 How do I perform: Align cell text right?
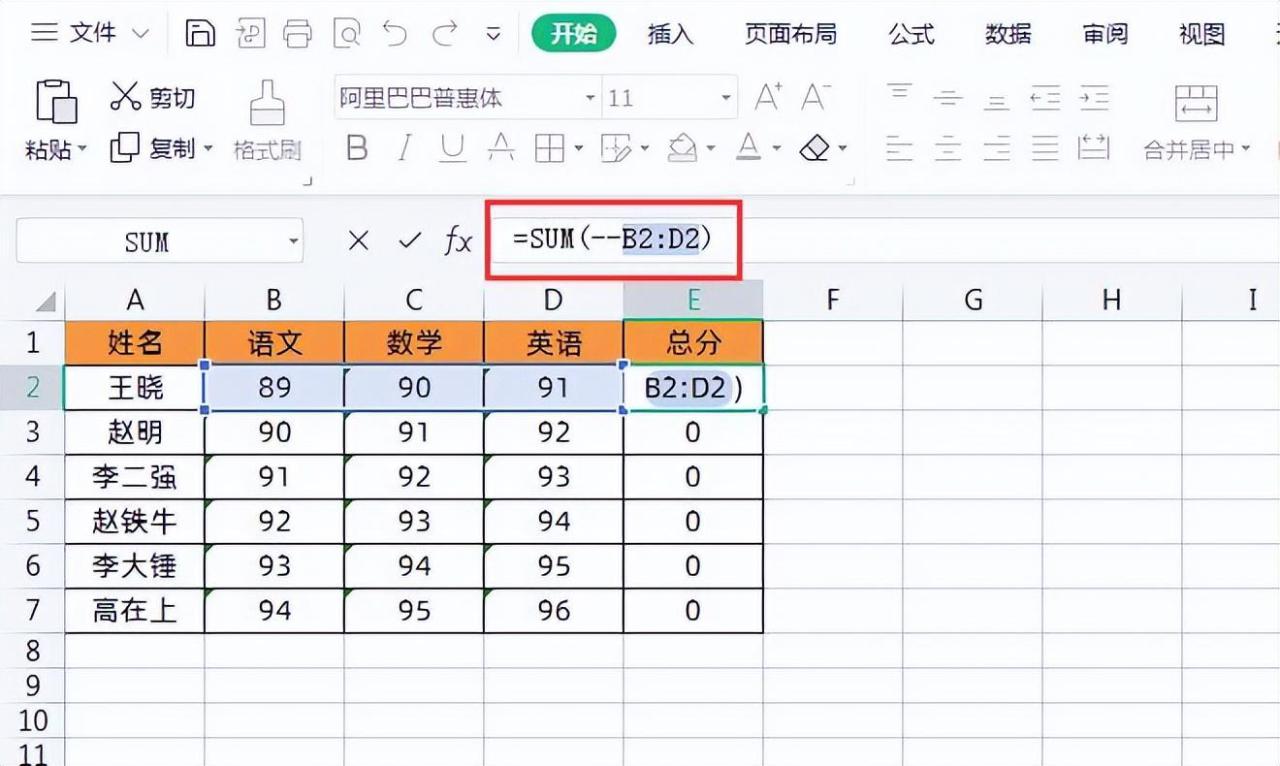click(x=996, y=149)
